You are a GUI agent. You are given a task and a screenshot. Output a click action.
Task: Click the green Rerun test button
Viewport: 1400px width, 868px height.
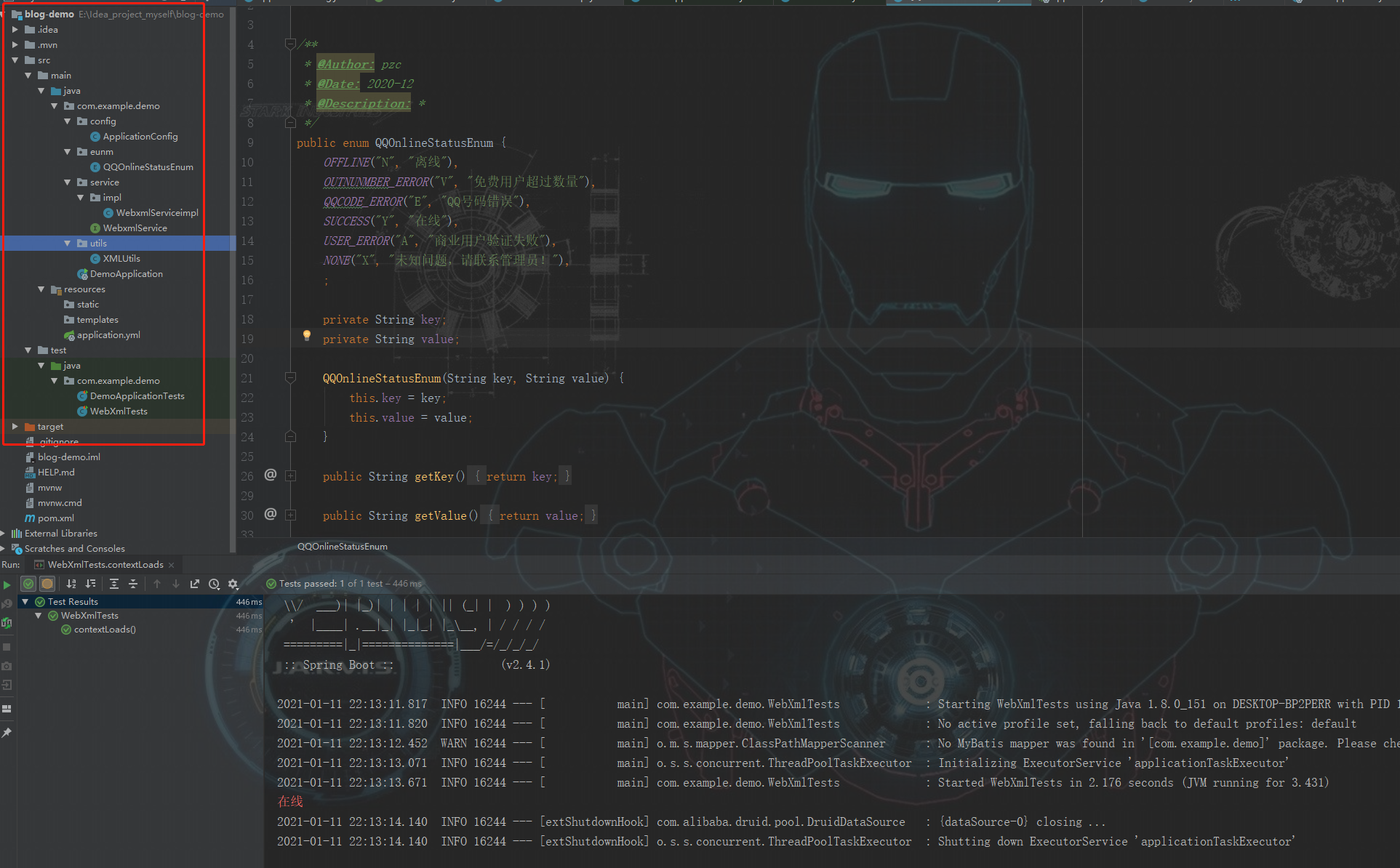point(7,584)
